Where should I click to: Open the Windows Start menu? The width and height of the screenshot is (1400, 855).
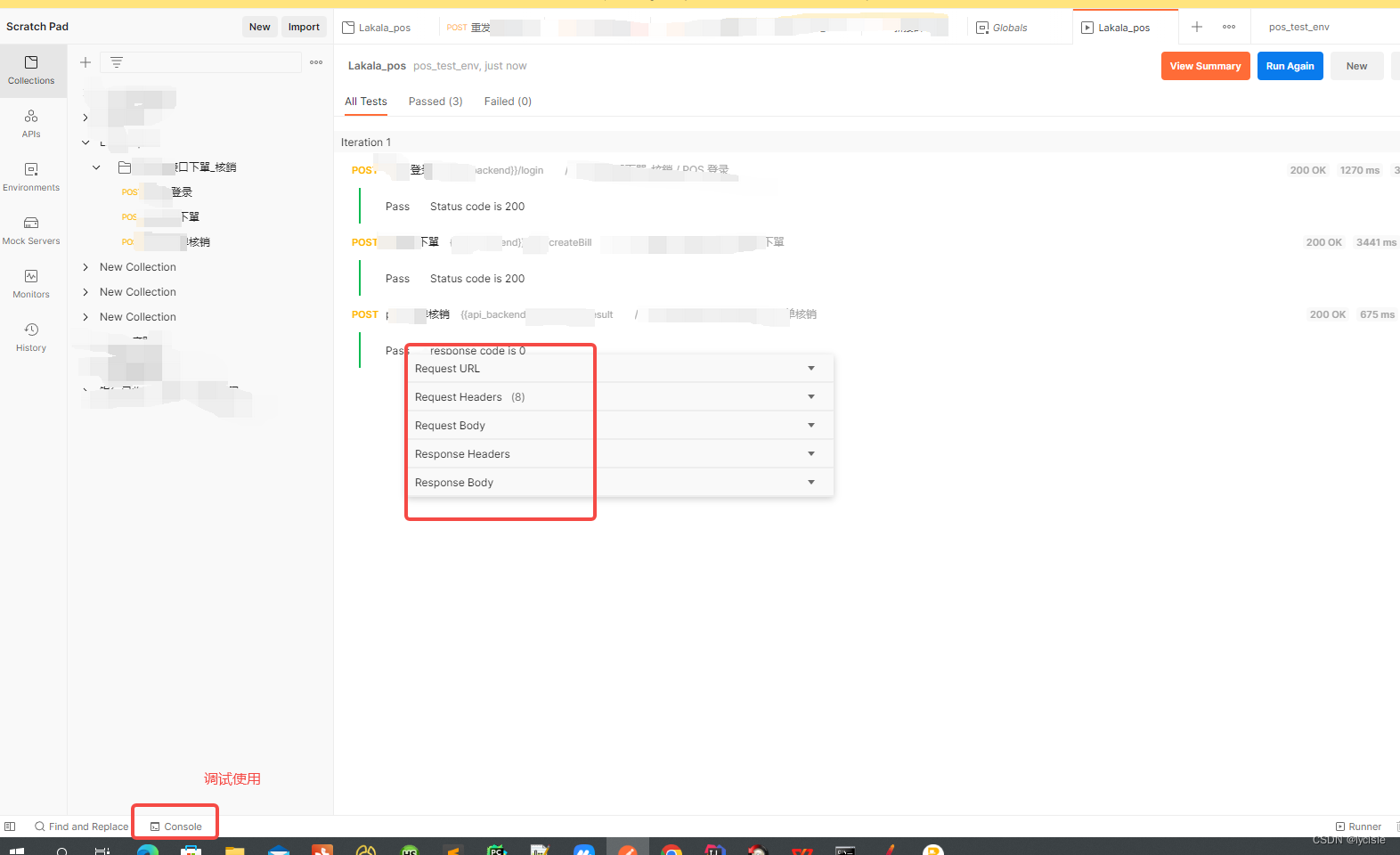[16, 851]
